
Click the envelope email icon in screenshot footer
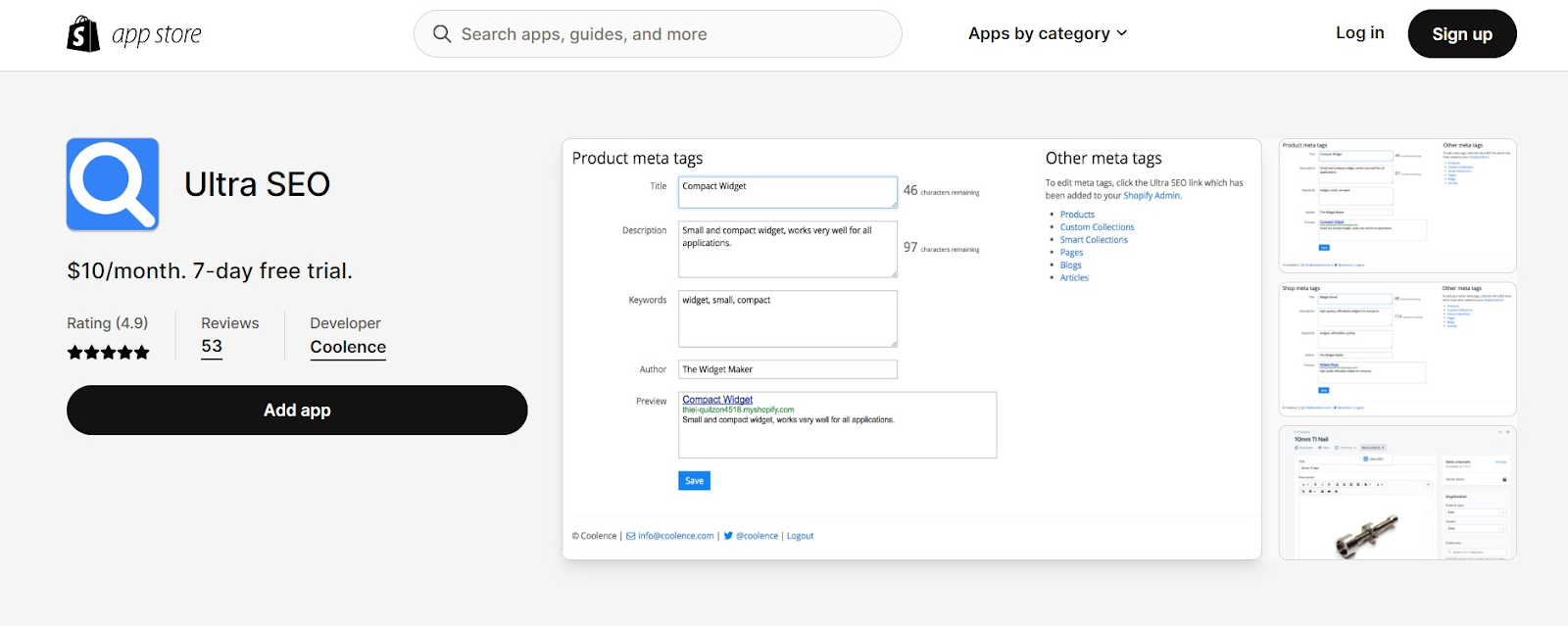click(631, 536)
